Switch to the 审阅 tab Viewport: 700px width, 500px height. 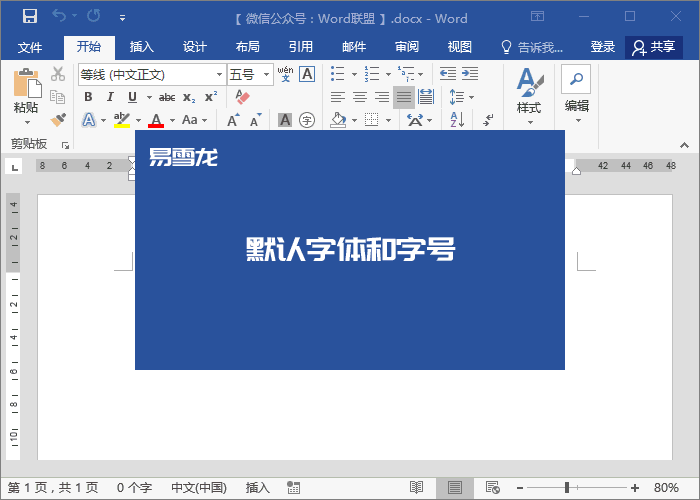407,47
